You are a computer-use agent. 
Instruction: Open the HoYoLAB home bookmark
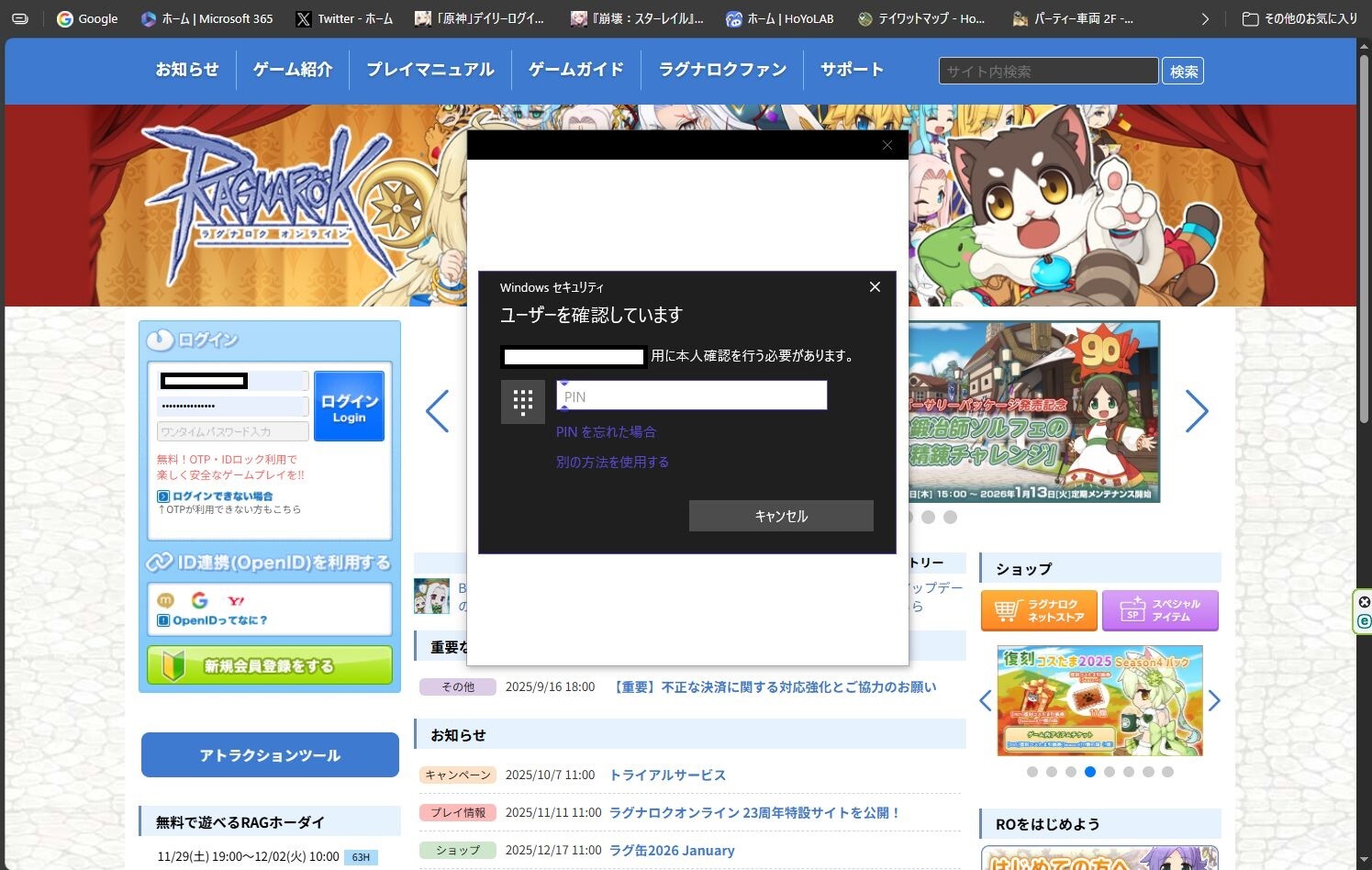coord(779,18)
